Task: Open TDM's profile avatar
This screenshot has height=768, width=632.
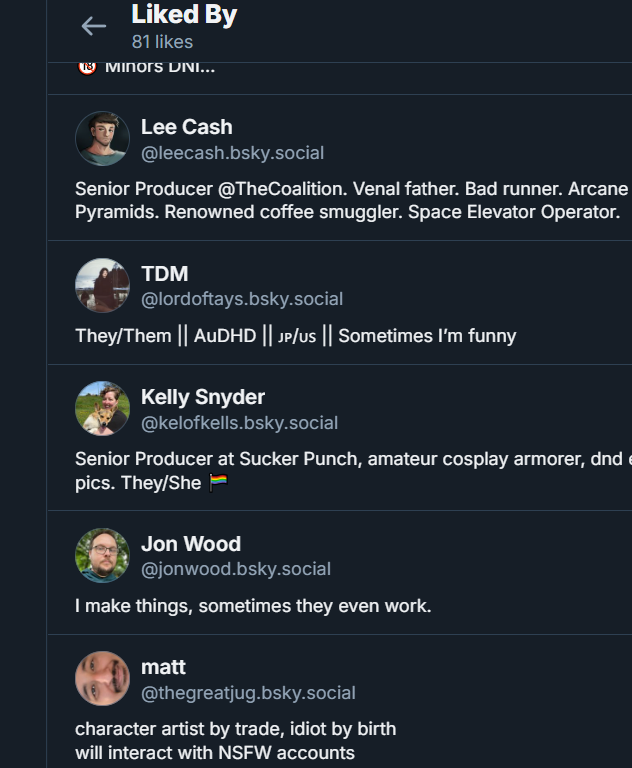Action: (102, 286)
